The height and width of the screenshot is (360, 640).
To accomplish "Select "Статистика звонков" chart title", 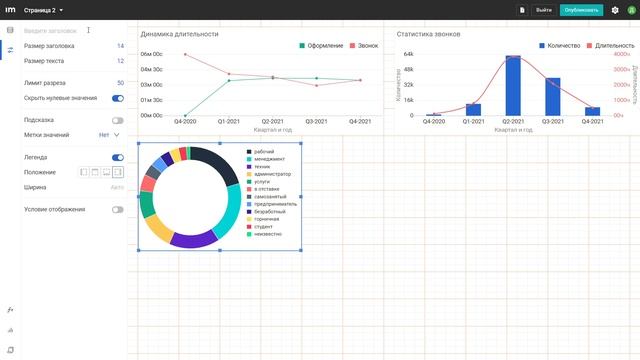I will pyautogui.click(x=429, y=34).
